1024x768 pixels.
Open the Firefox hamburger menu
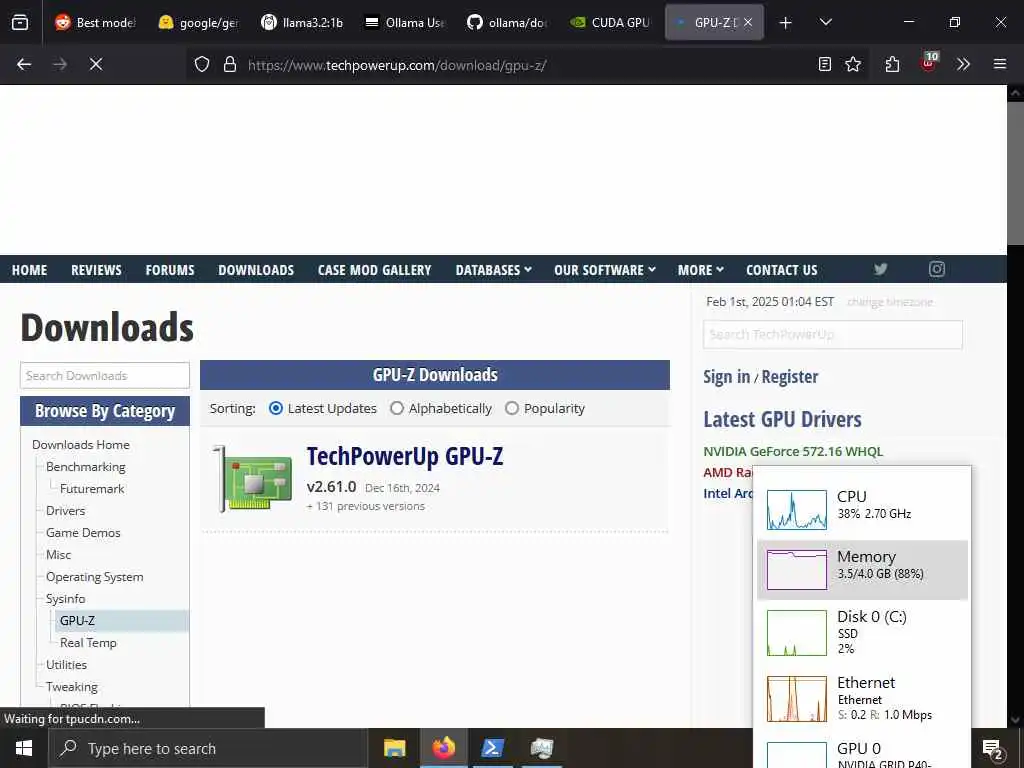click(1000, 64)
